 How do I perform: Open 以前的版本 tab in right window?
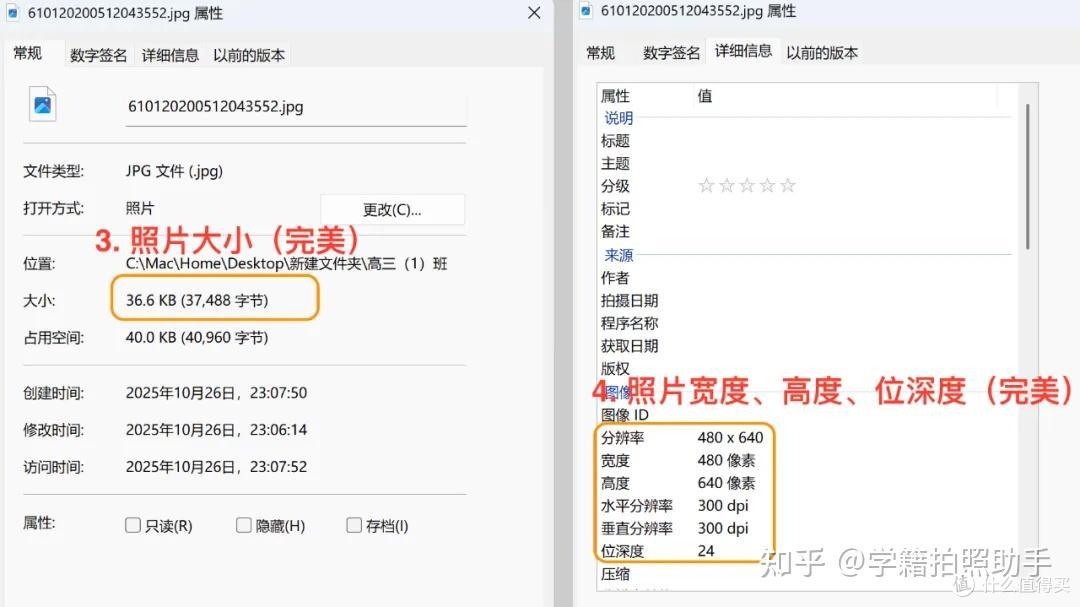(x=822, y=52)
